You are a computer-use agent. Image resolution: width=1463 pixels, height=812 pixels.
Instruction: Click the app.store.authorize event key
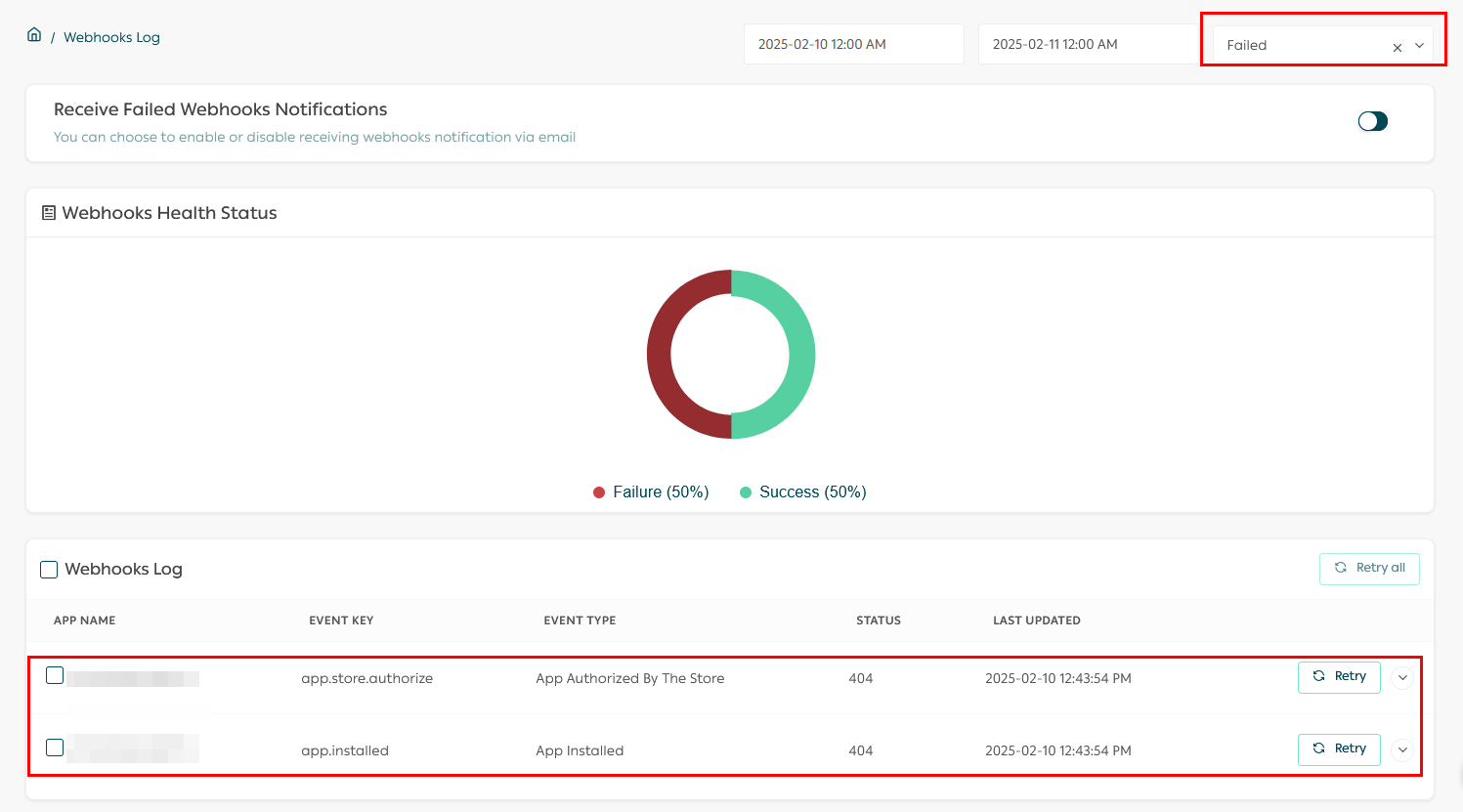(x=366, y=679)
